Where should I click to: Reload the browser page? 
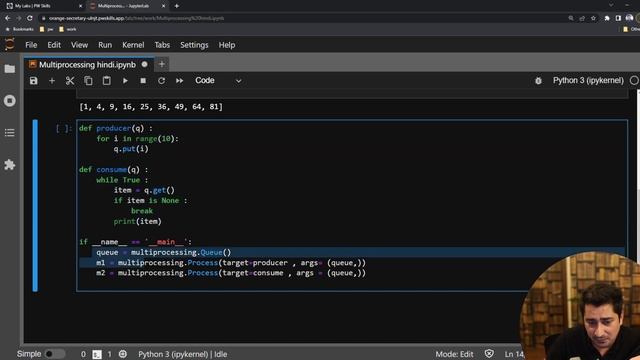30,18
